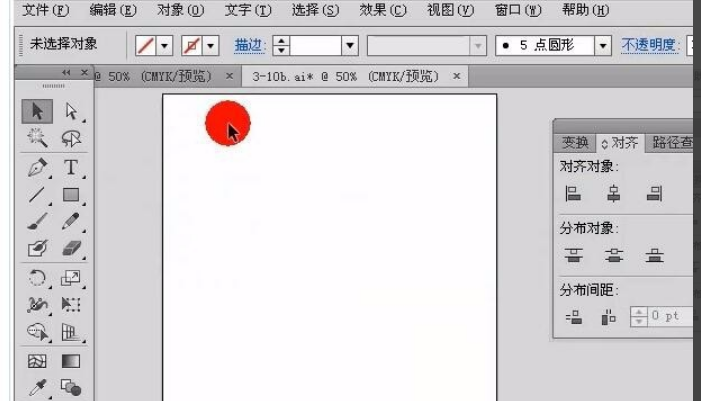701x401 pixels.
Task: Click the fill color swatch in control bar
Action: point(146,46)
